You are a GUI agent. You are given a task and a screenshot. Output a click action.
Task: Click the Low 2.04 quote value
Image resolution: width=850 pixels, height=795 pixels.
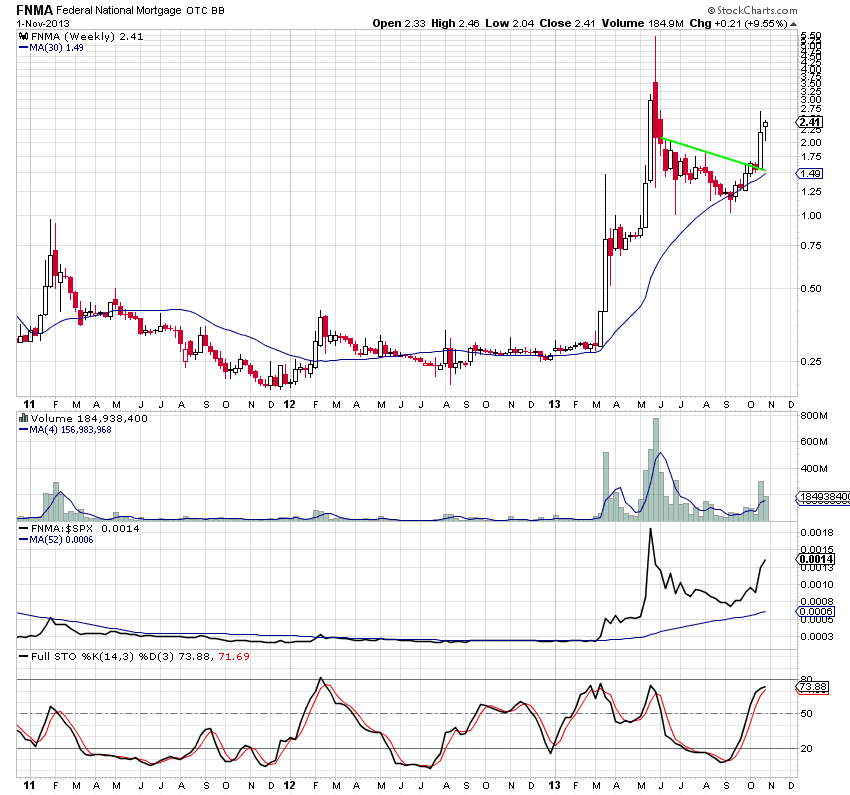click(x=510, y=23)
